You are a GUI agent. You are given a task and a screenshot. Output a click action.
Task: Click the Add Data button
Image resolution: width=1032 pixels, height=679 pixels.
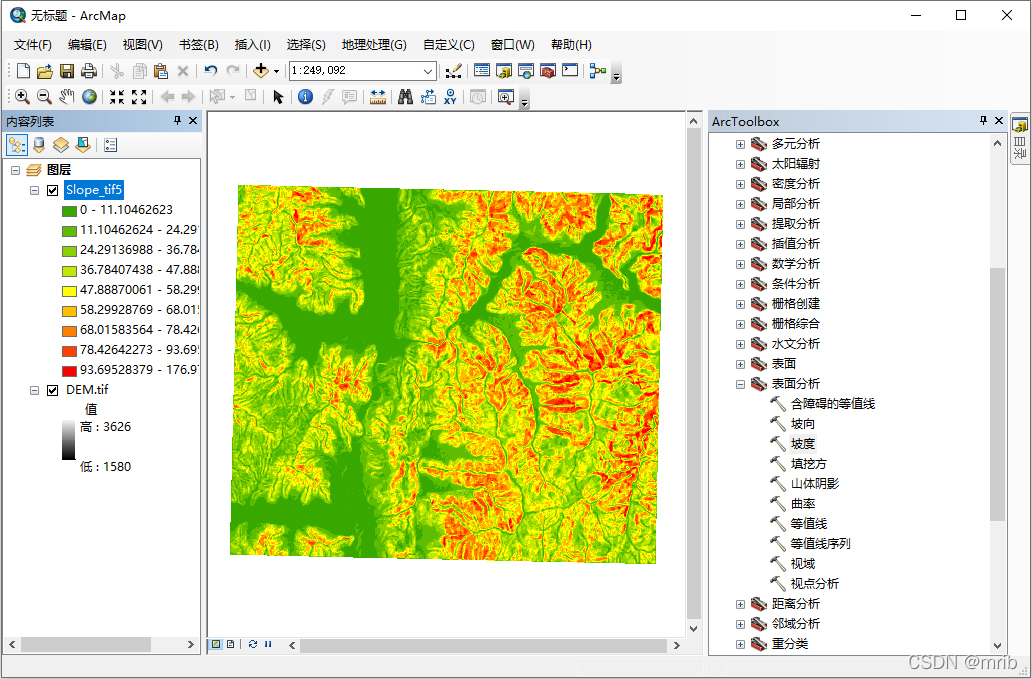tap(261, 70)
